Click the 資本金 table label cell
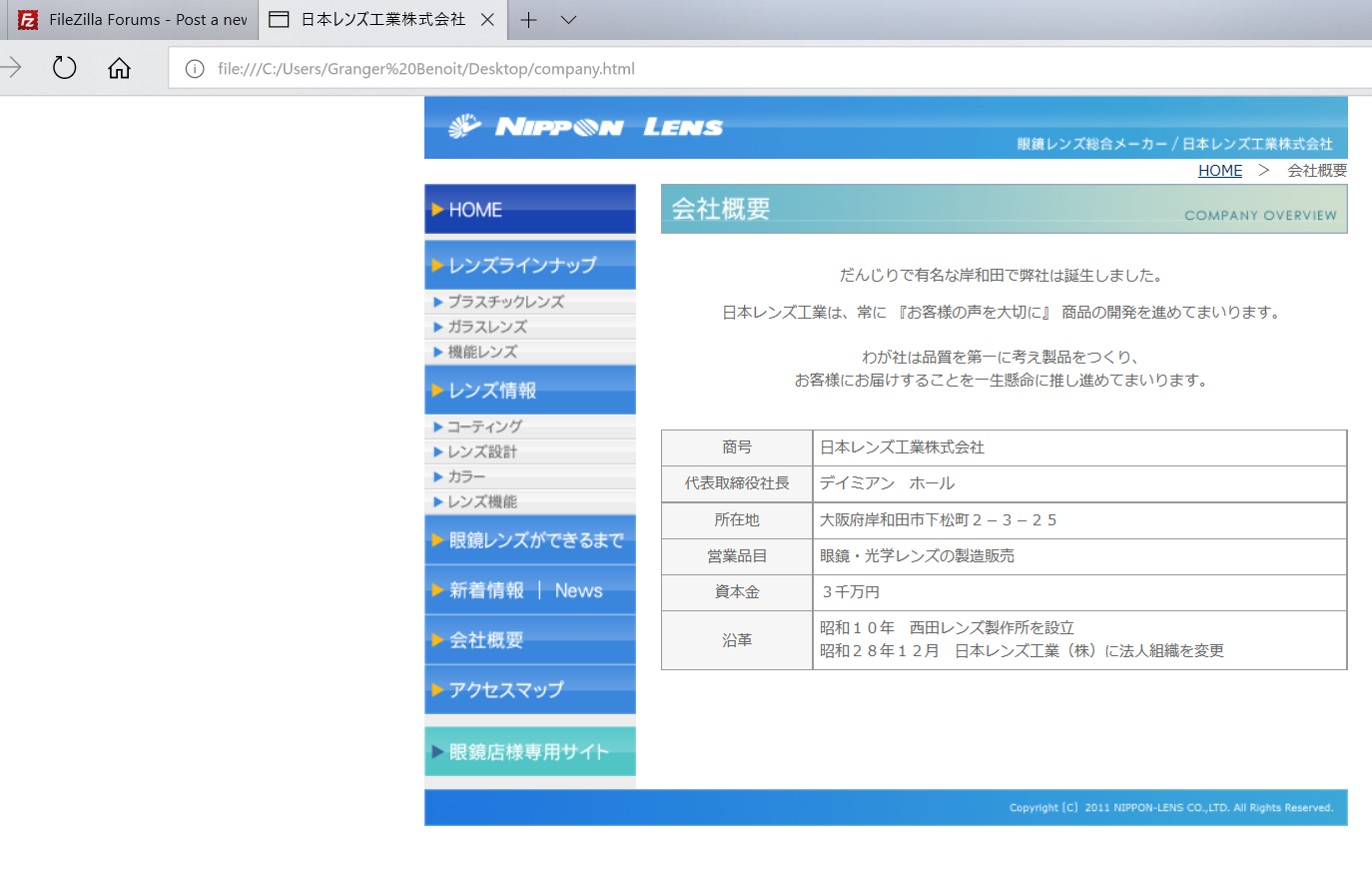Screen dimensions: 1372x875 pyautogui.click(x=737, y=591)
